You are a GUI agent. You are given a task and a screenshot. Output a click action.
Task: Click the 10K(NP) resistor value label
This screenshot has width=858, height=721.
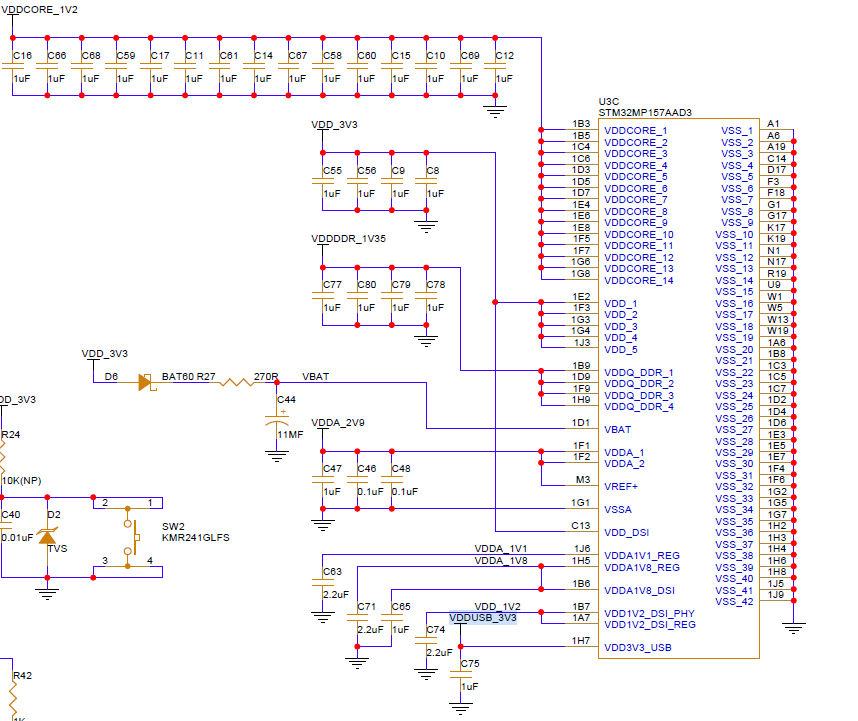pyautogui.click(x=21, y=480)
